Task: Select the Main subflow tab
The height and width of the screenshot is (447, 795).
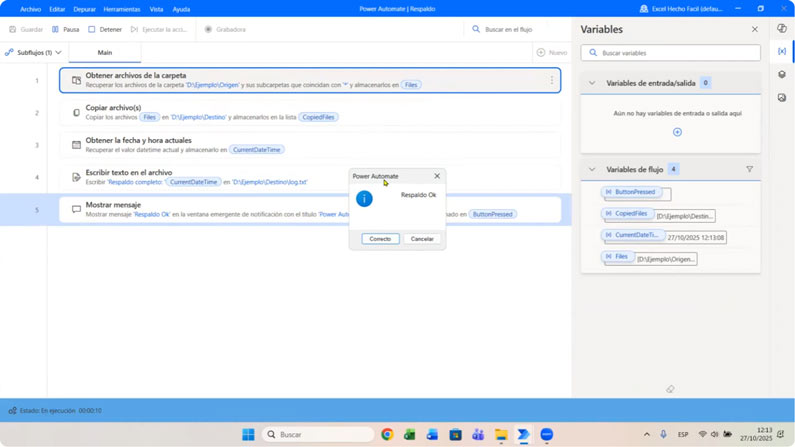Action: [105, 52]
